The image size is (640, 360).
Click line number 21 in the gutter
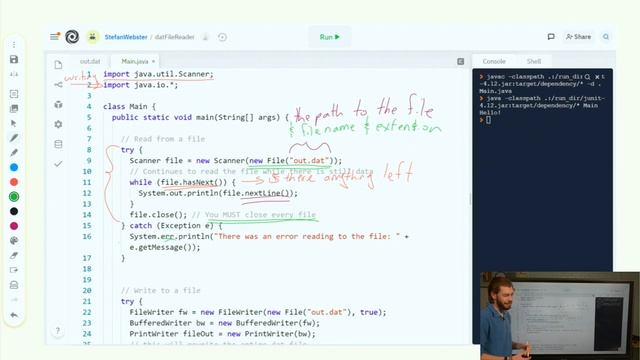(87, 301)
